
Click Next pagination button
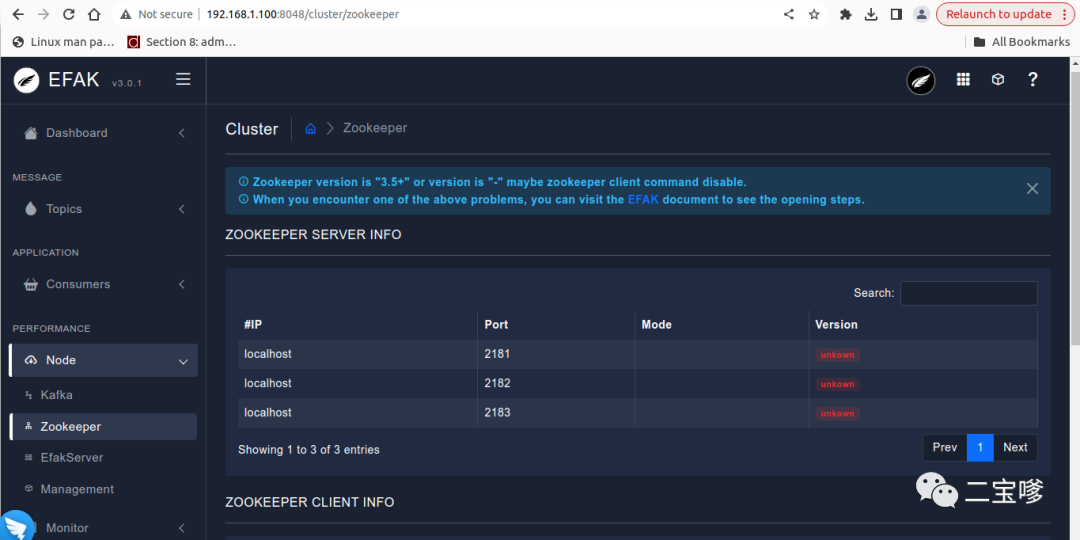pyautogui.click(x=1015, y=448)
